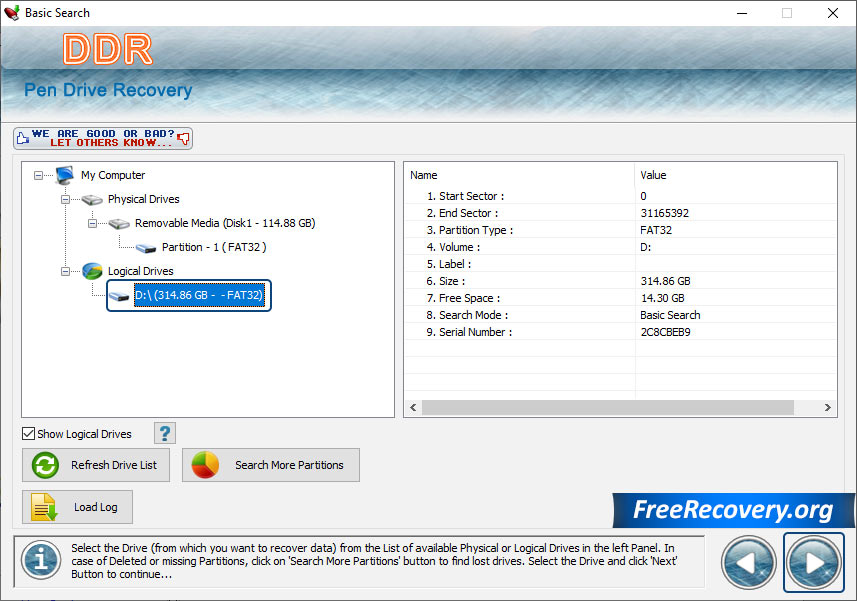Viewport: 857px width, 601px height.
Task: Click the Physical Drives disk icon
Action: (92, 200)
